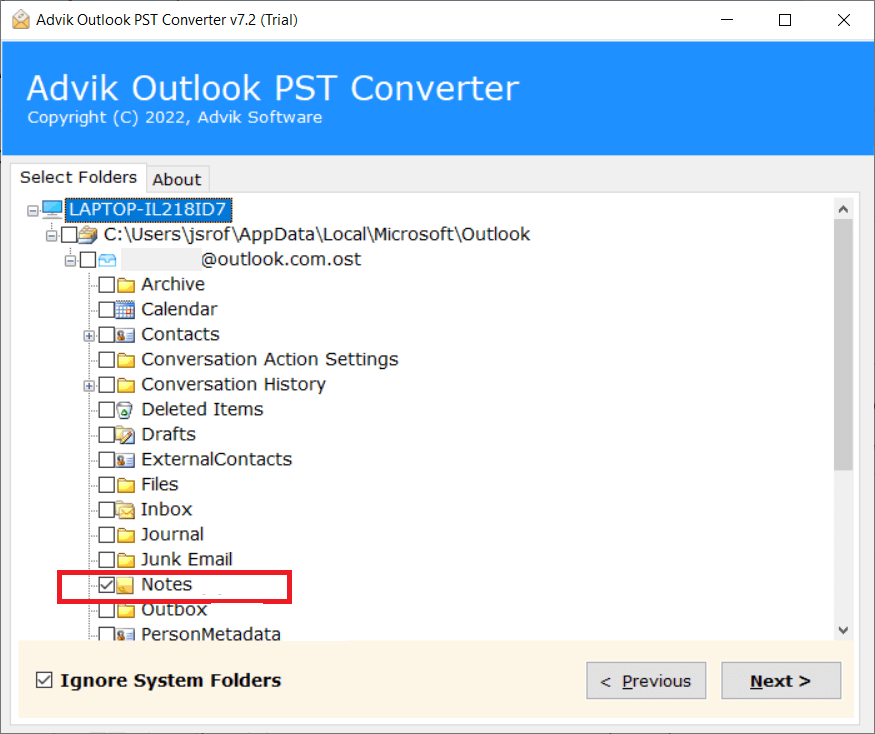
Task: Select the Inbox checkbox
Action: click(107, 510)
